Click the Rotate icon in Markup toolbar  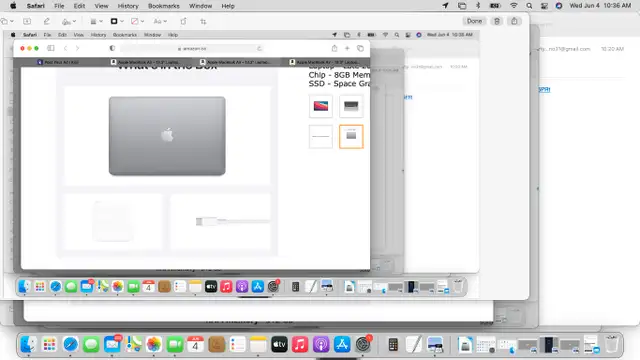click(x=183, y=21)
